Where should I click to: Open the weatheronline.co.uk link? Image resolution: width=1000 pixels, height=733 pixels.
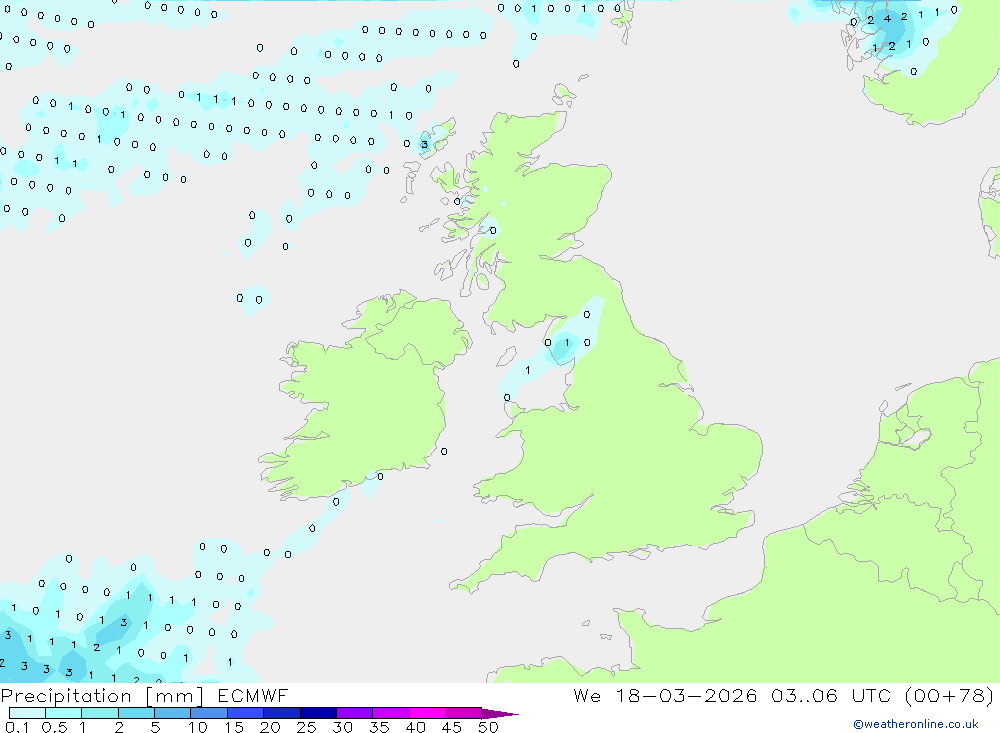pyautogui.click(x=916, y=724)
